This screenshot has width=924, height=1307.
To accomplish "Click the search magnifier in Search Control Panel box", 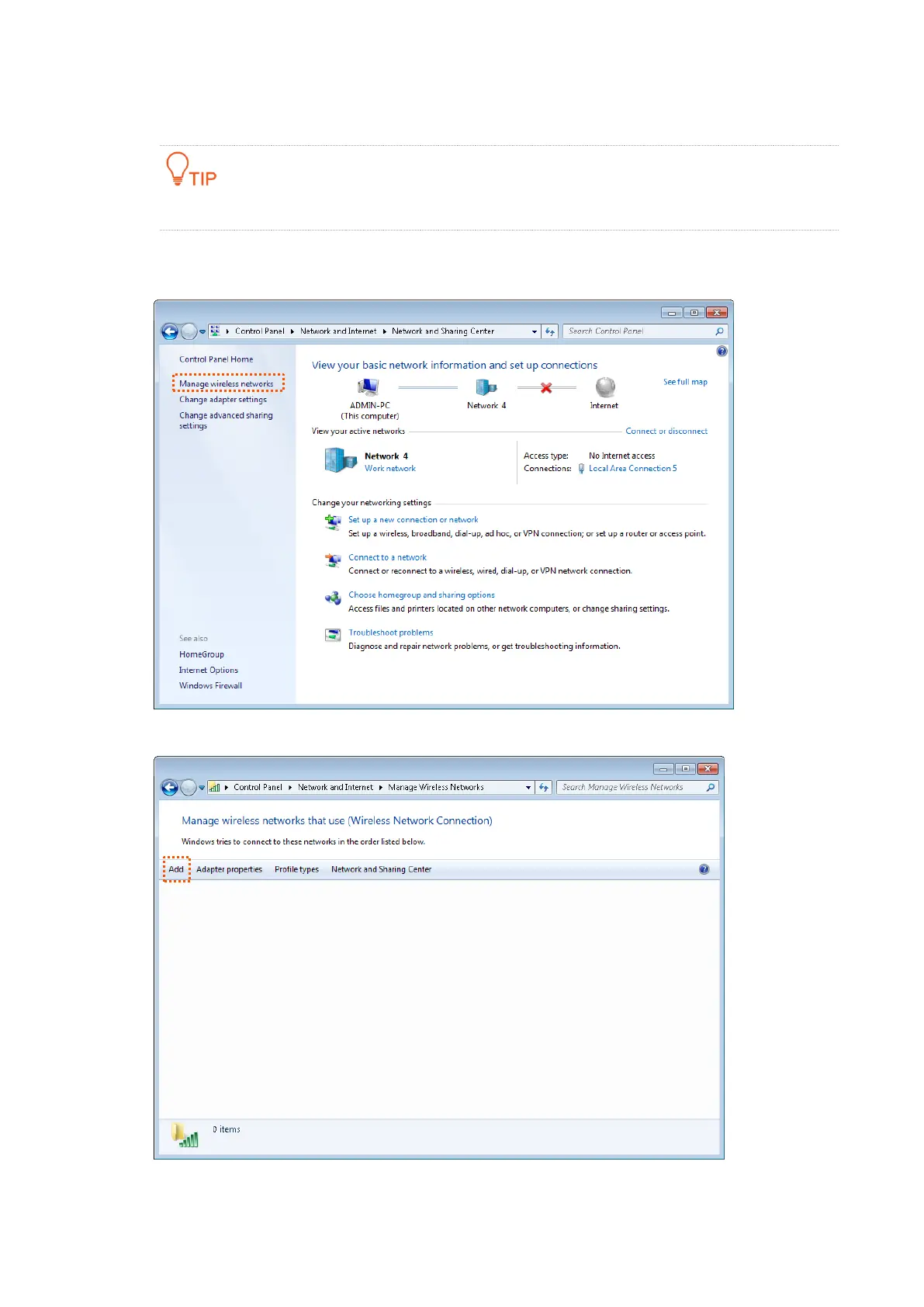I will (719, 331).
